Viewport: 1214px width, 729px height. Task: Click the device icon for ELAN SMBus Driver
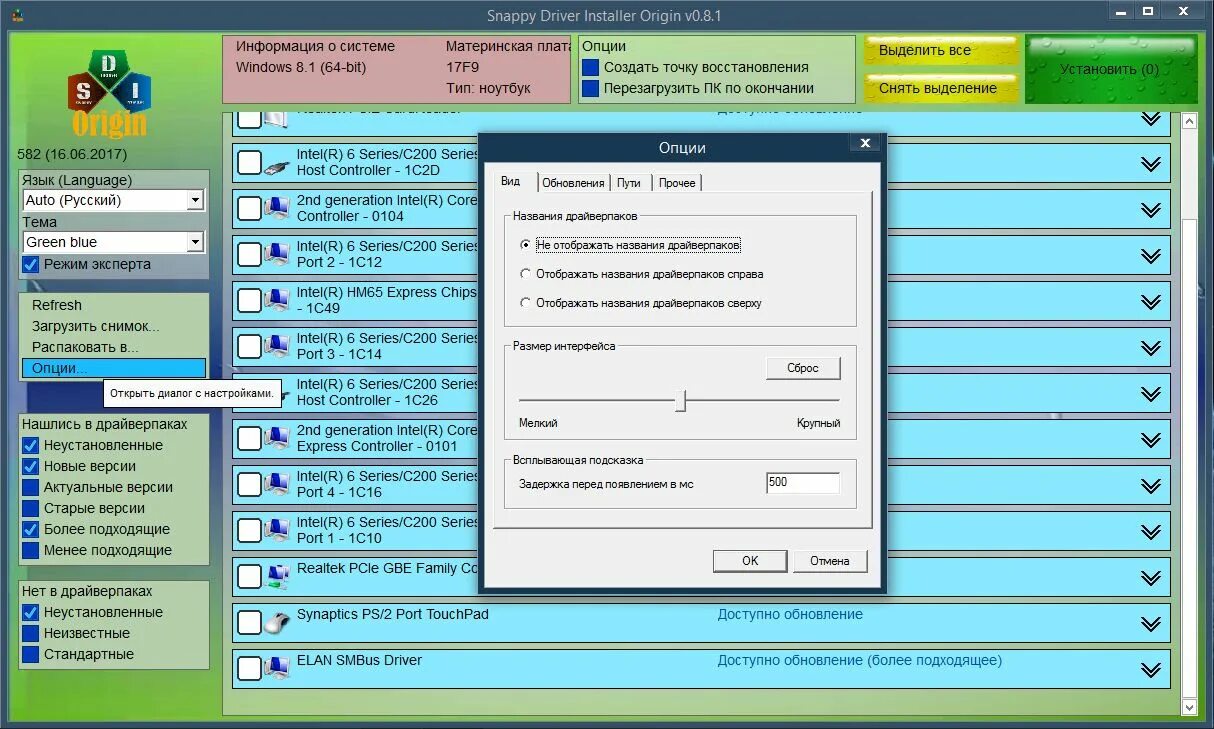277,669
